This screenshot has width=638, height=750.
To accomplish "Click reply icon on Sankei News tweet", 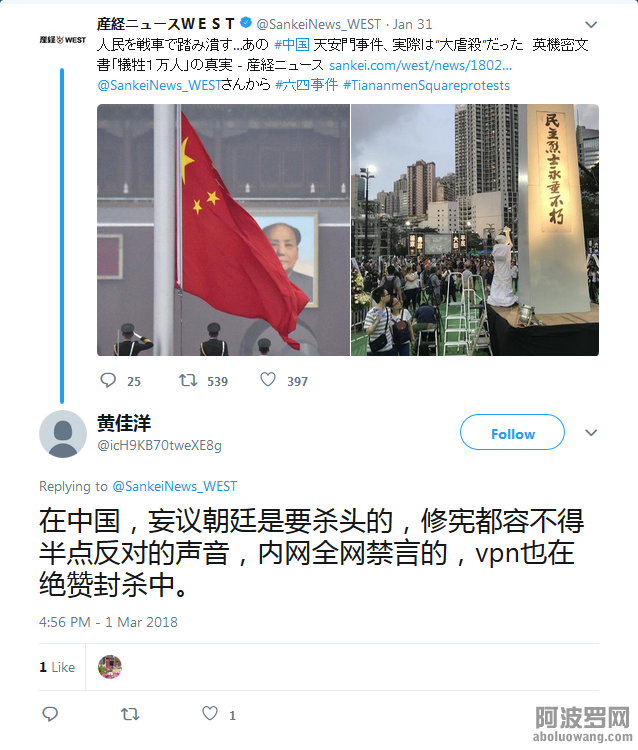I will [108, 380].
